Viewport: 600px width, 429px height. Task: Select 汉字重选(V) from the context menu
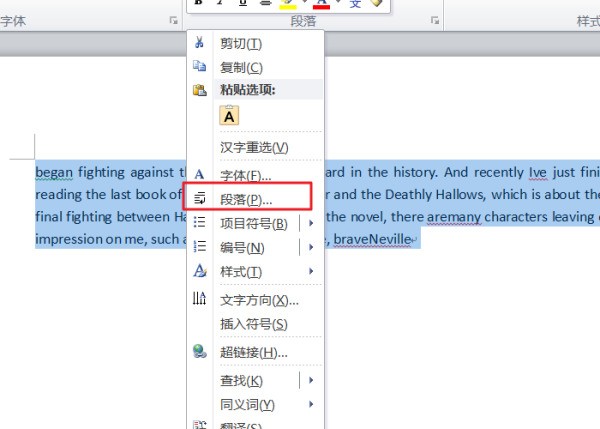pyautogui.click(x=253, y=147)
